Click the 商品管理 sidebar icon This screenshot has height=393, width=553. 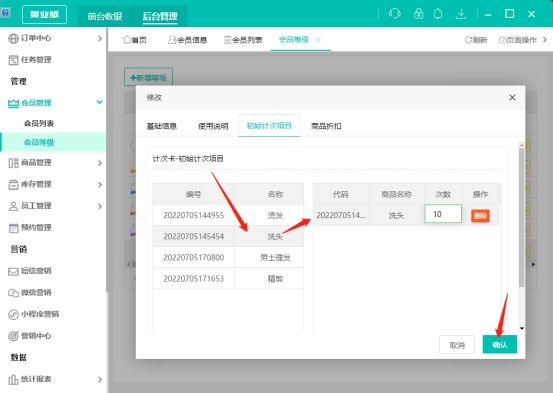(13, 163)
